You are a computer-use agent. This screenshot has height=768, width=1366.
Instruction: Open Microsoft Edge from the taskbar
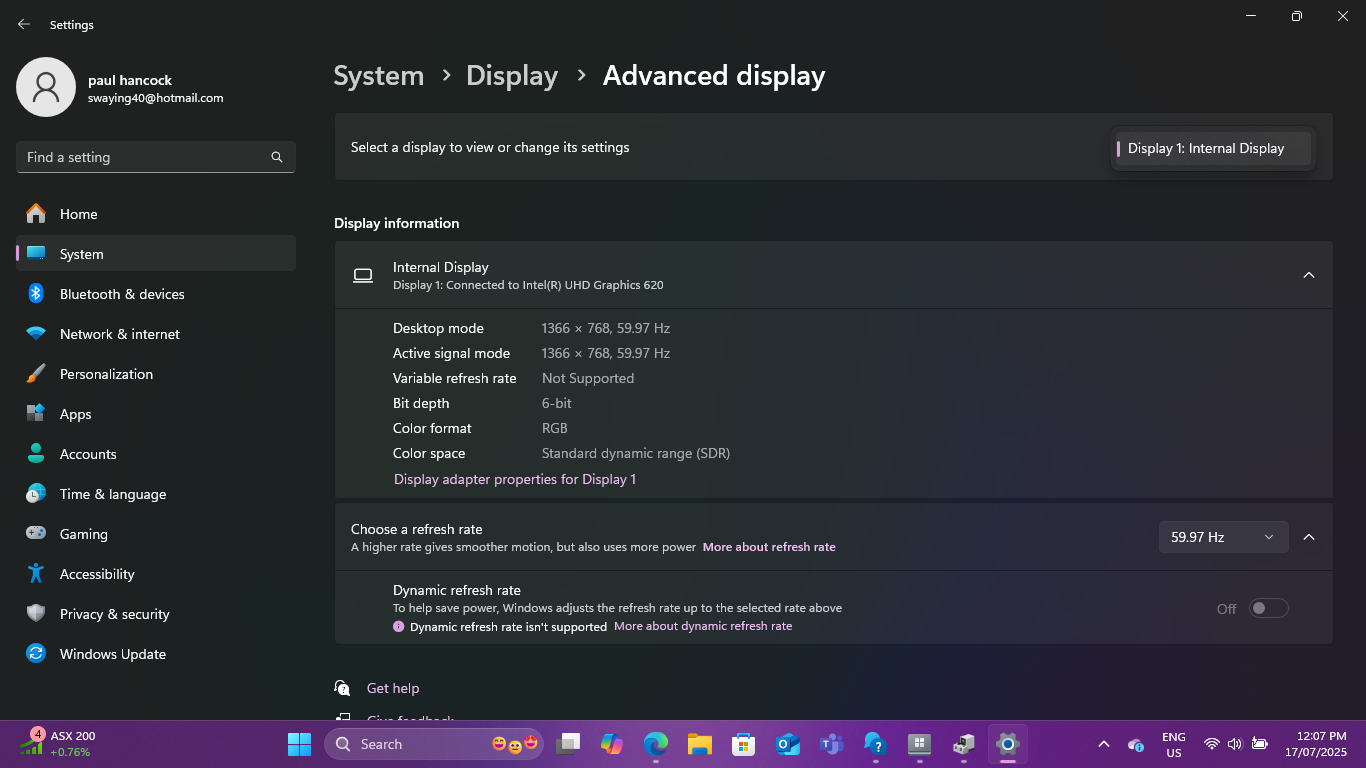656,744
